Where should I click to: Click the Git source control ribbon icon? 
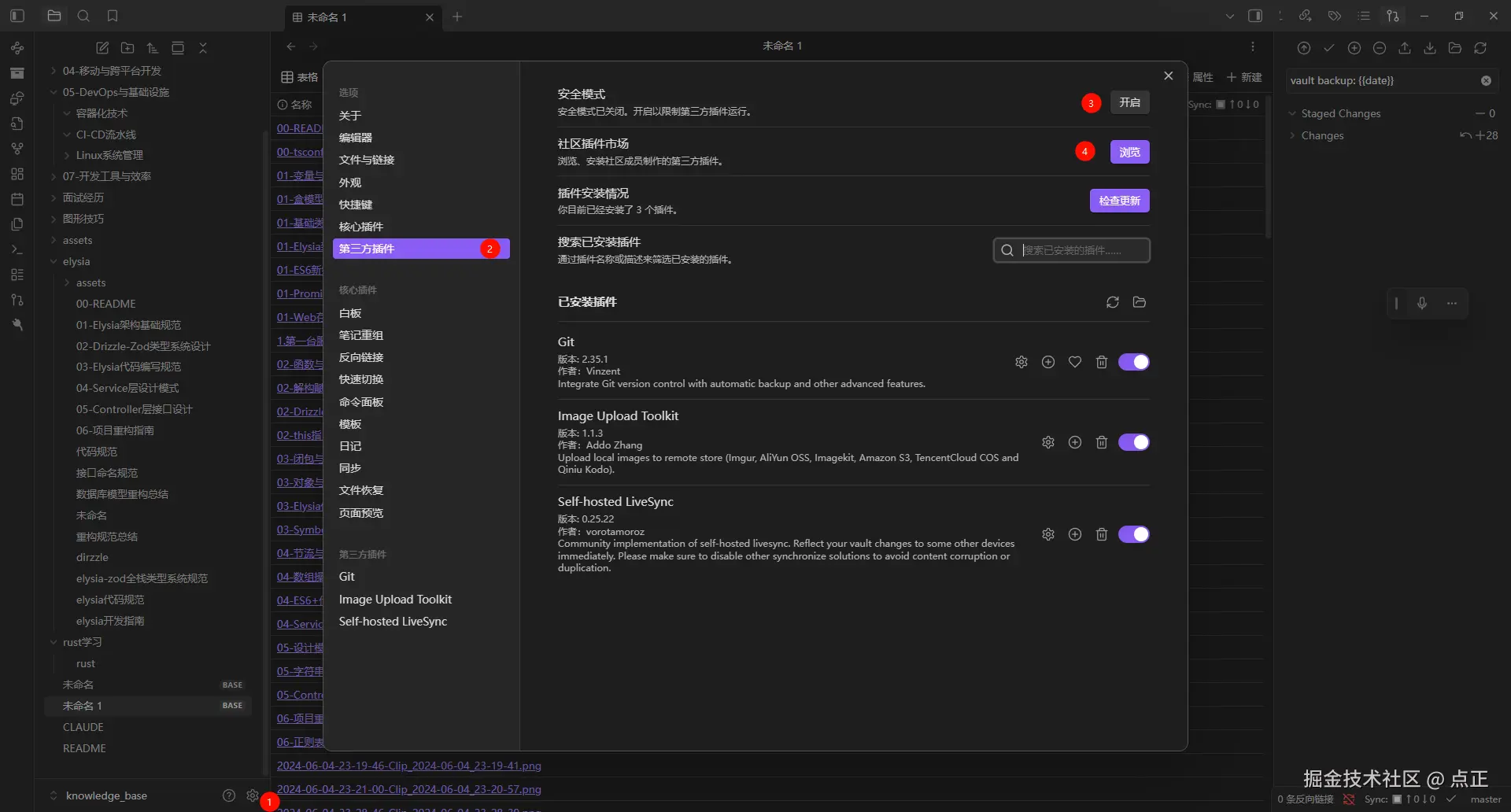click(x=17, y=300)
